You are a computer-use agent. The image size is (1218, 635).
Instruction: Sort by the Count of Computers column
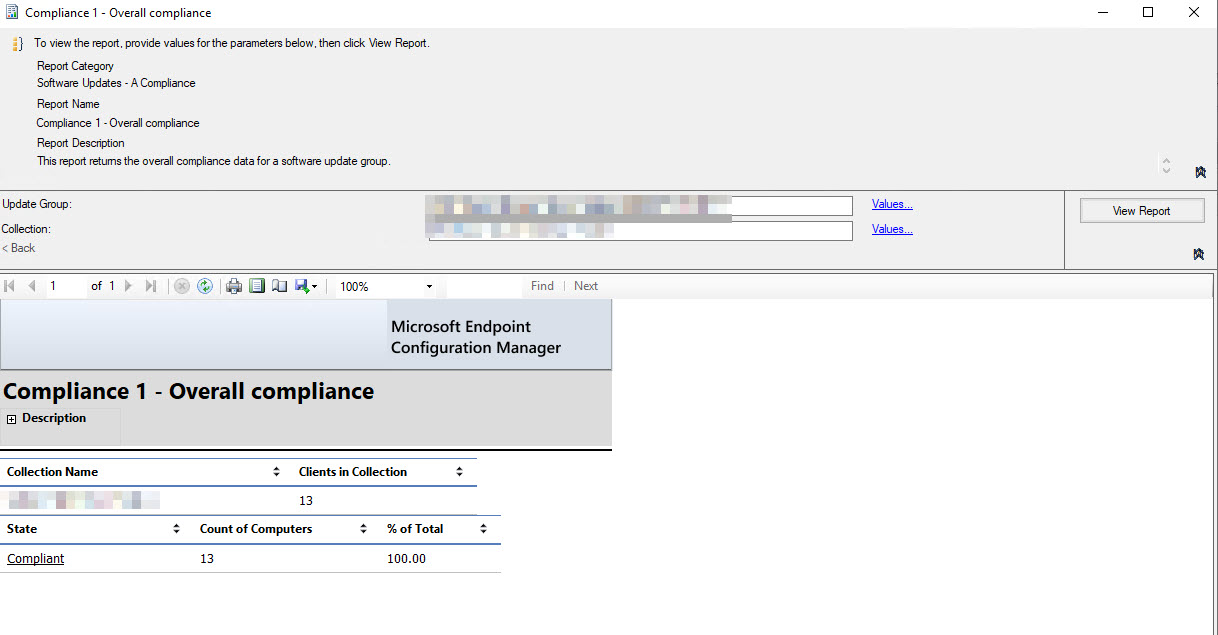coord(363,529)
